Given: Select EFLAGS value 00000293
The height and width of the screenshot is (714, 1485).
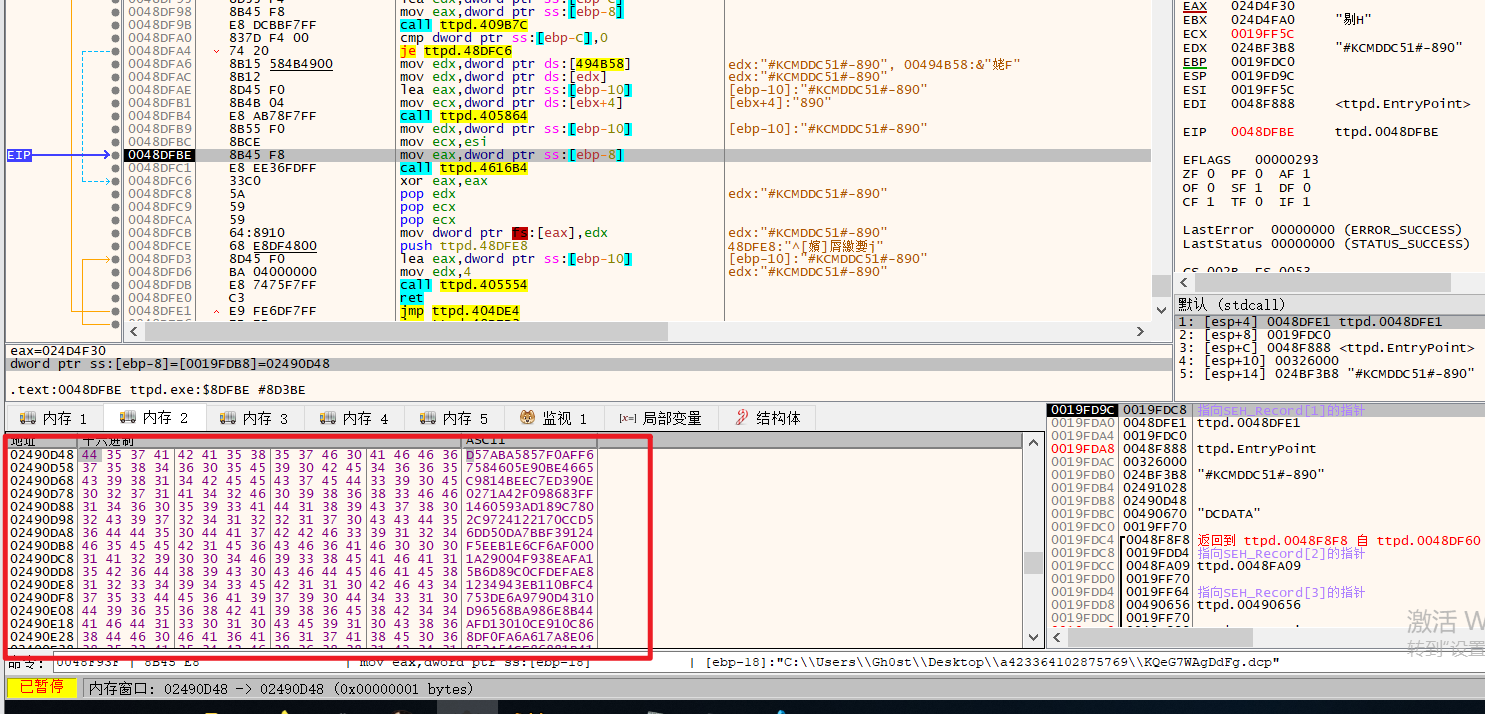Looking at the screenshot, I should (1287, 160).
